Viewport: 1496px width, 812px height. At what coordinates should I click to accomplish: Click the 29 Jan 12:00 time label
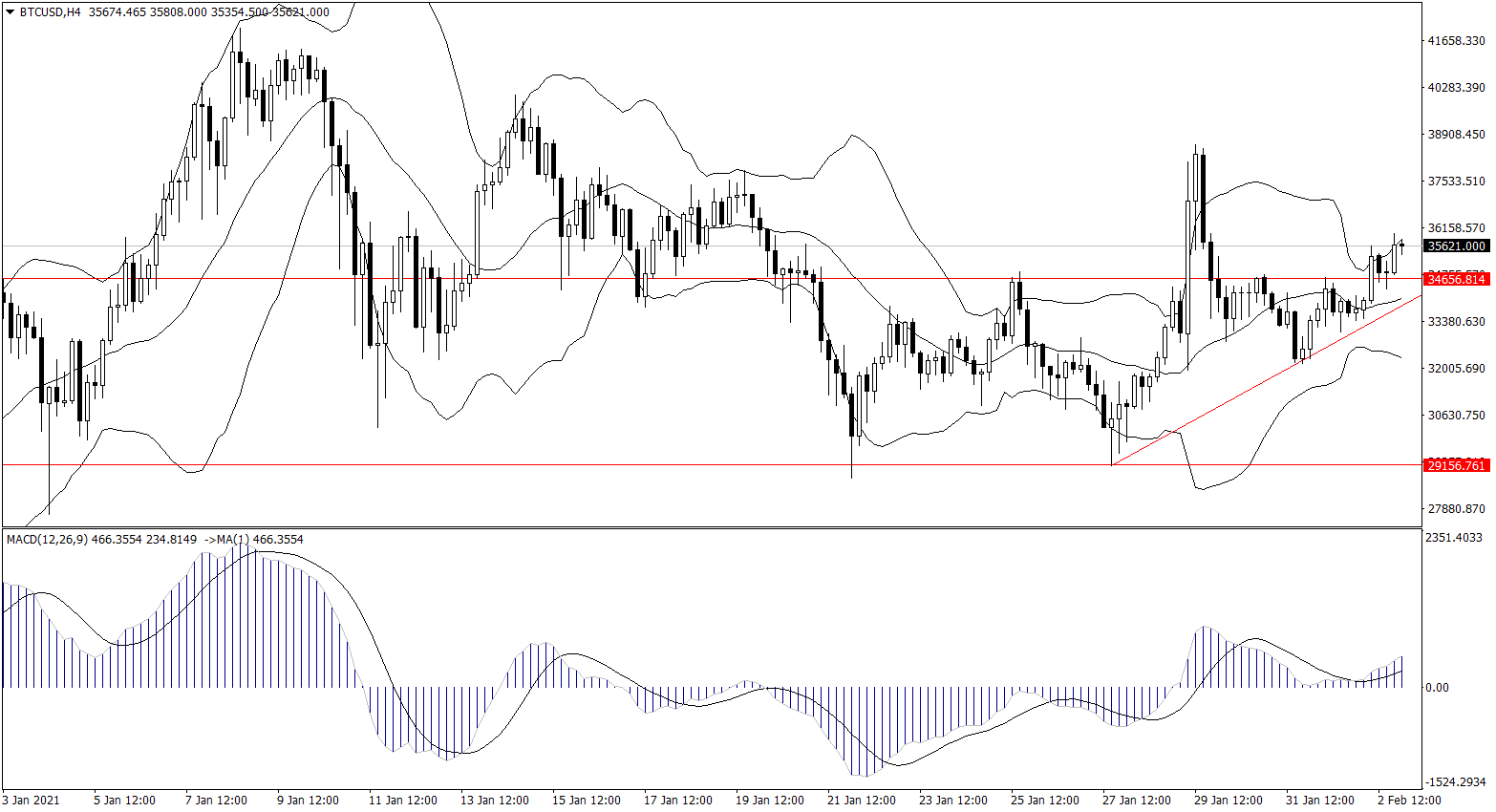pyautogui.click(x=1228, y=801)
